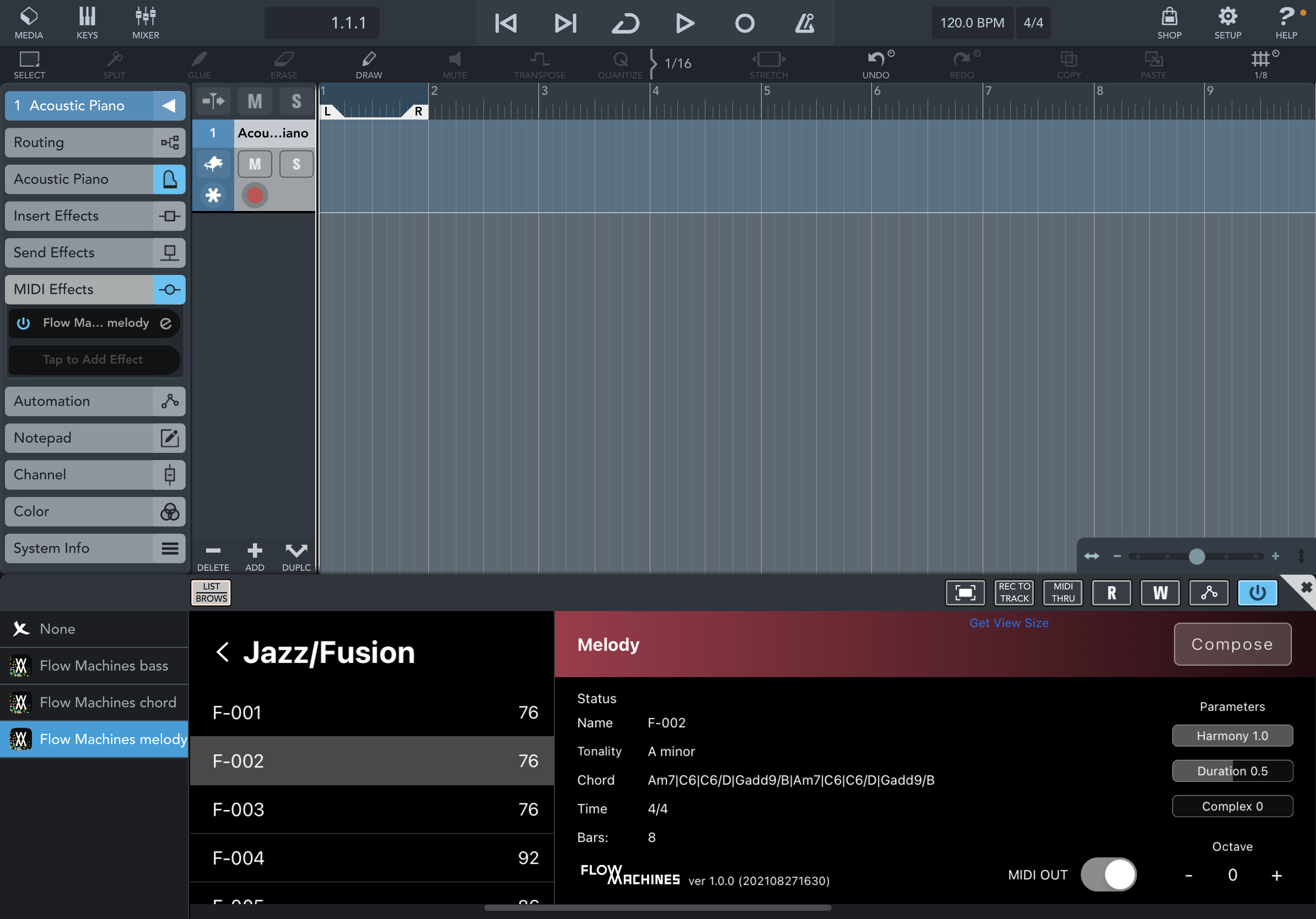Toggle global Mute in track list header
Viewport: 1316px width, 919px height.
[x=255, y=101]
